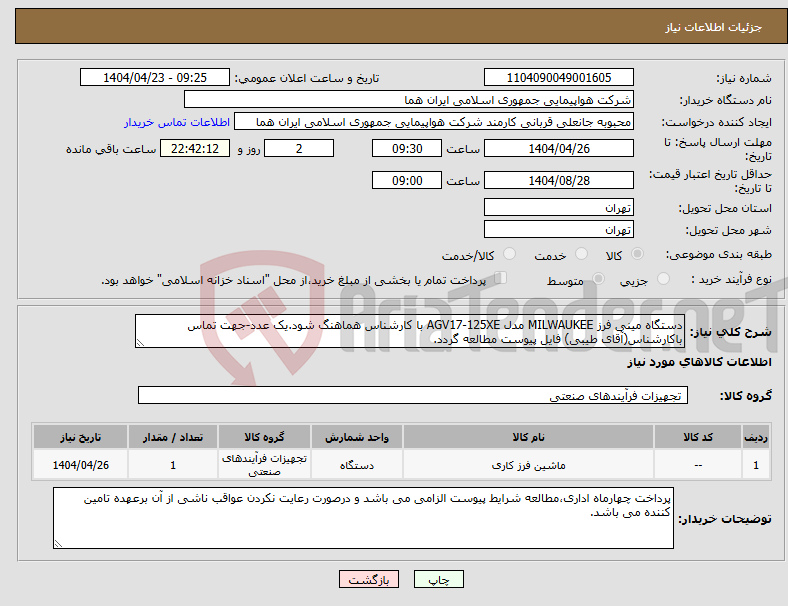
Task: Click the page title جزئیات اطلاعات نیاز
Action: [713, 27]
